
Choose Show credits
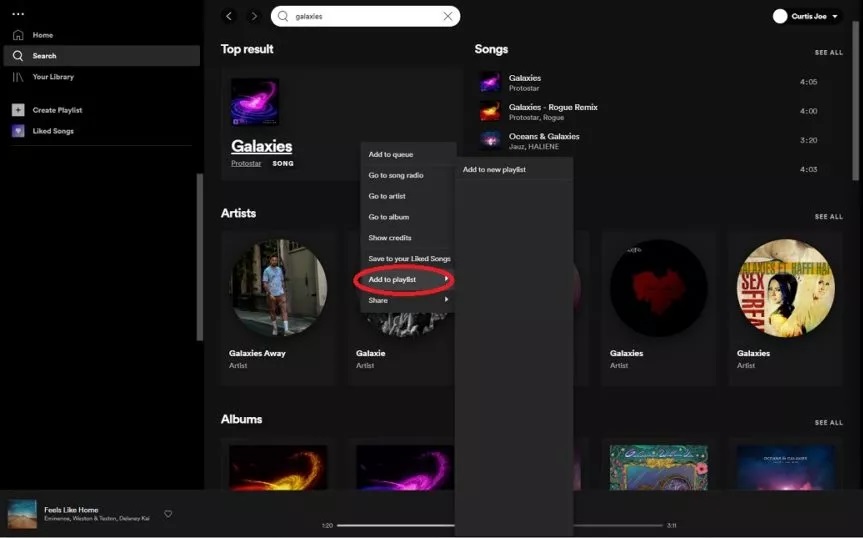[x=408, y=238]
